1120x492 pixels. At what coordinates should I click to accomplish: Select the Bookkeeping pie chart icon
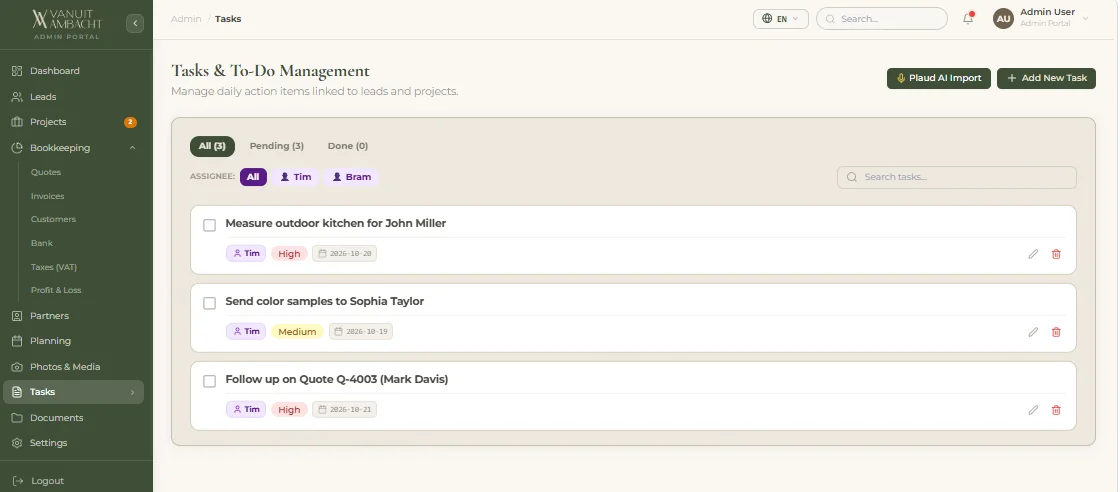(x=17, y=148)
